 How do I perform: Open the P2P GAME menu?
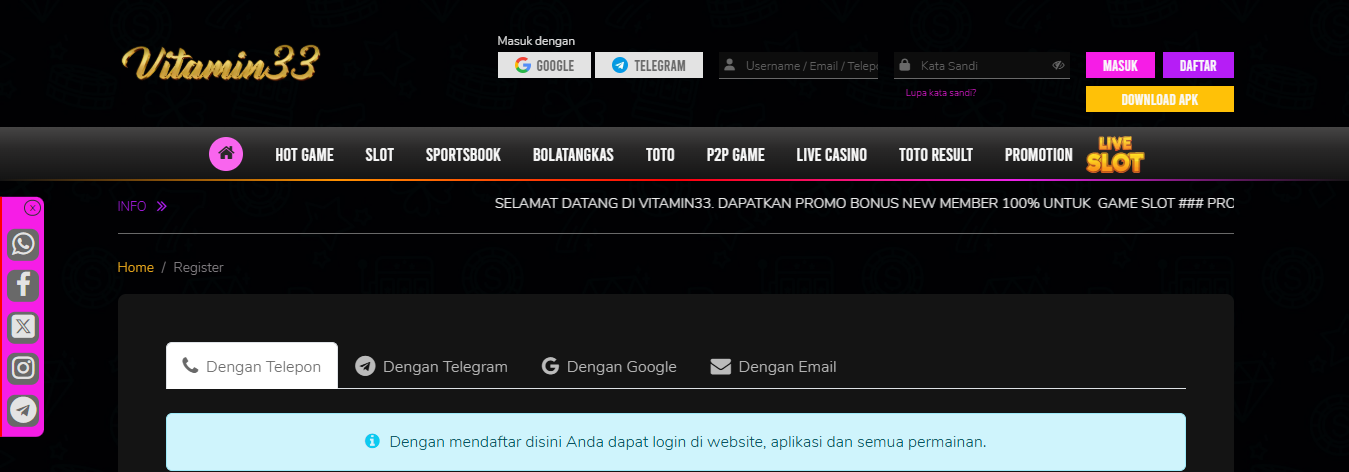click(x=735, y=155)
